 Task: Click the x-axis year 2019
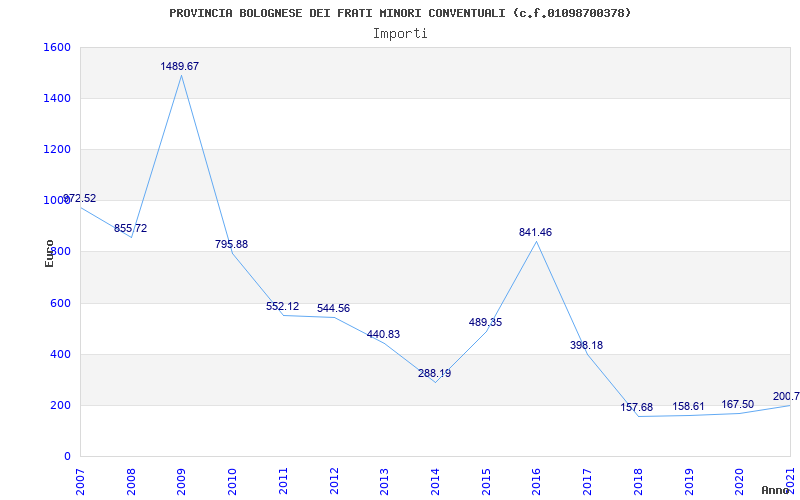[689, 481]
